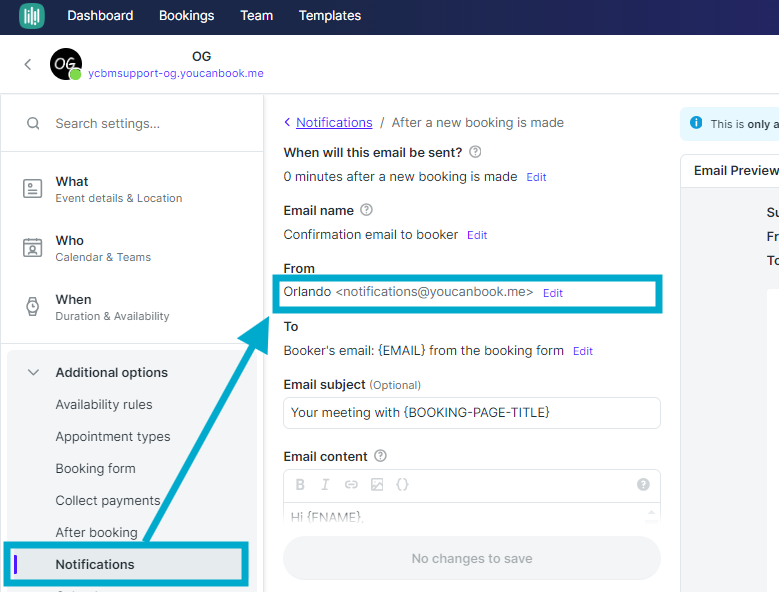This screenshot has height=592, width=779.
Task: Open the Templates menu
Action: coord(330,15)
